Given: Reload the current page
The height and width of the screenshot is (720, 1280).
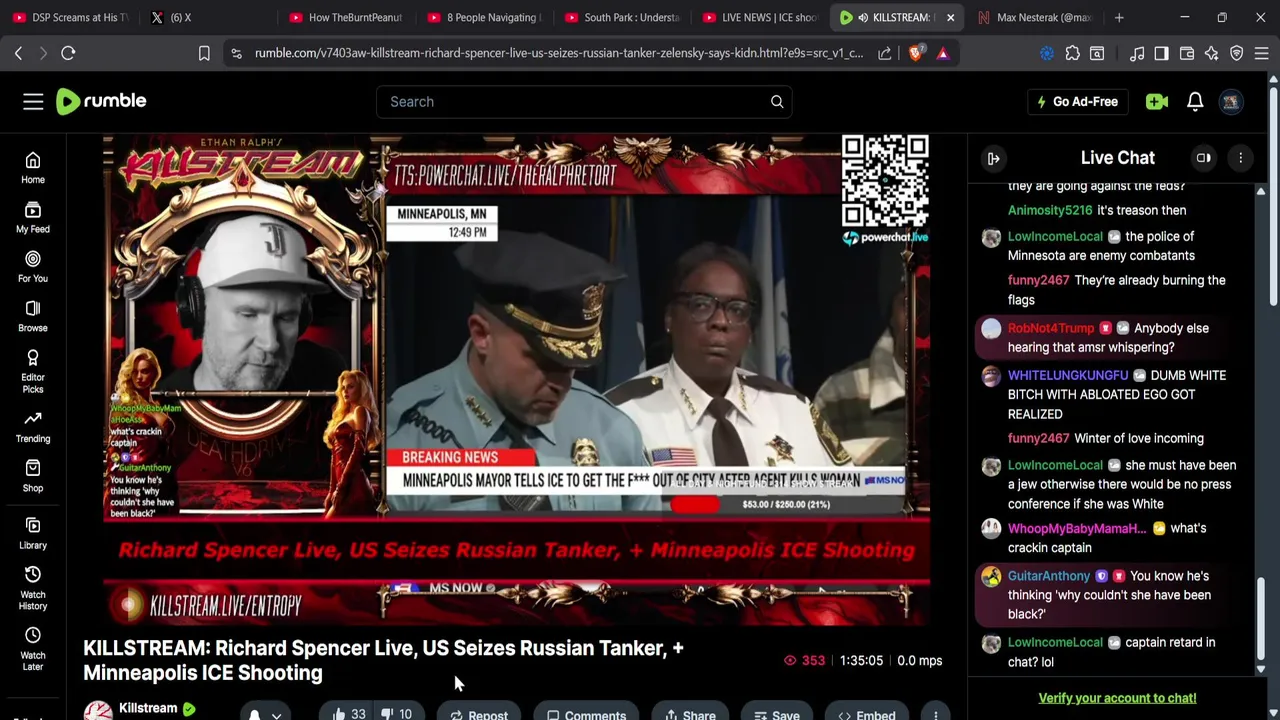Looking at the screenshot, I should (68, 53).
